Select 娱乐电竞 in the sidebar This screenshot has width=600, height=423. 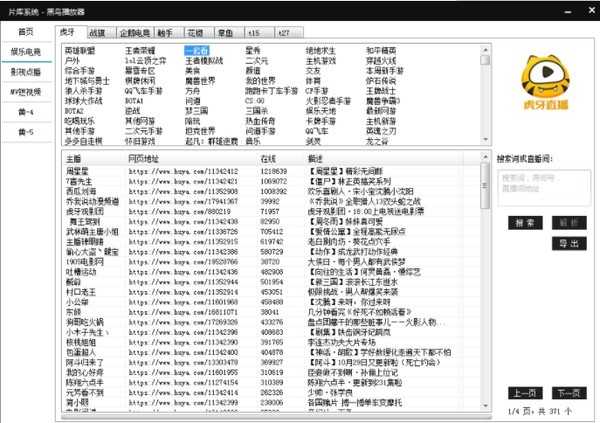click(x=26, y=52)
